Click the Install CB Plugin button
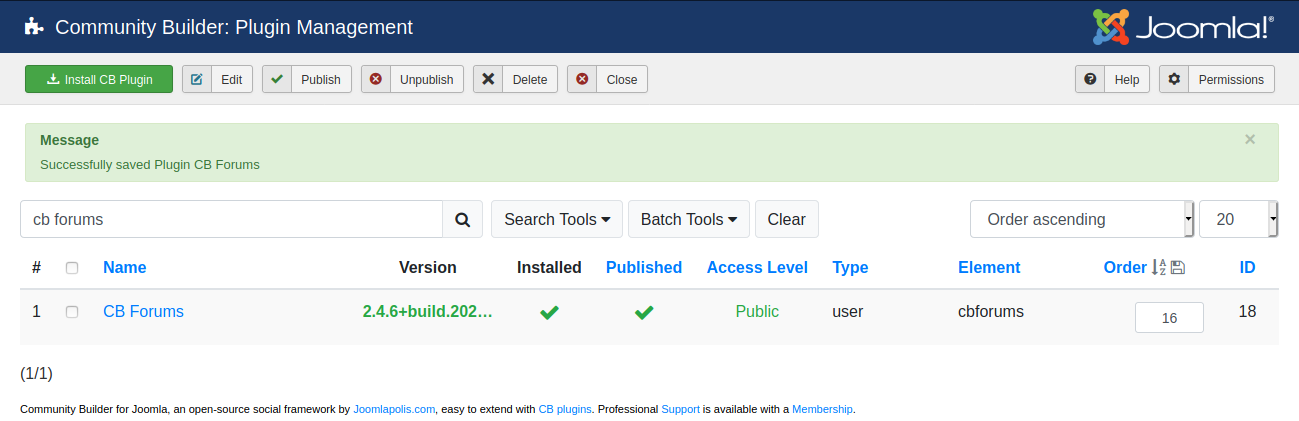 [x=99, y=79]
